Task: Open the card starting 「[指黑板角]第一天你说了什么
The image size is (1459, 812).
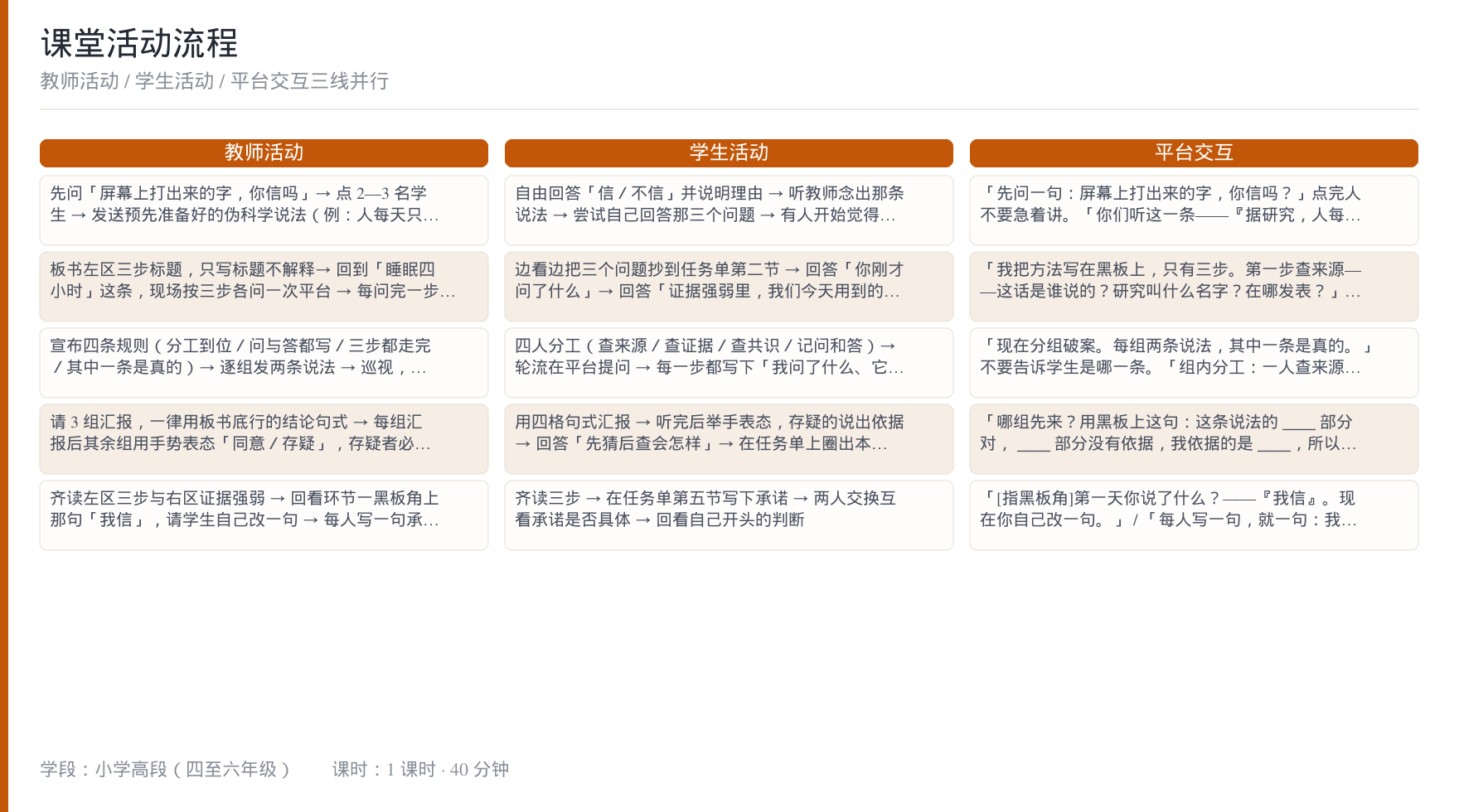Action: 1194,515
